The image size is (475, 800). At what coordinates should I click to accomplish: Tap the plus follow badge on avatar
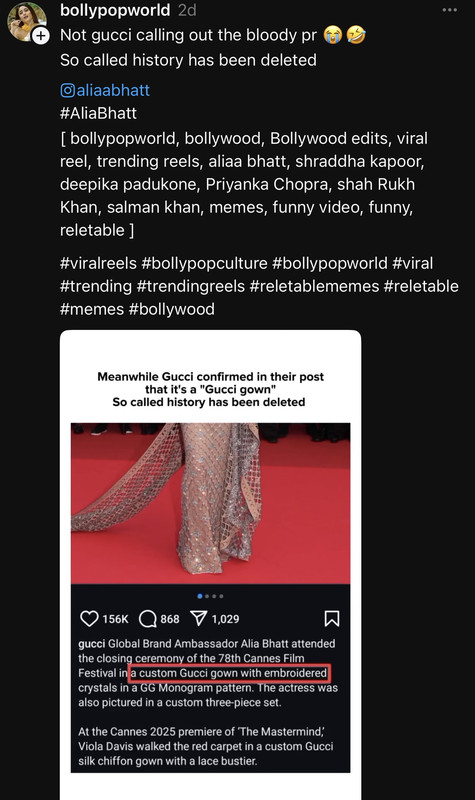coord(40,36)
